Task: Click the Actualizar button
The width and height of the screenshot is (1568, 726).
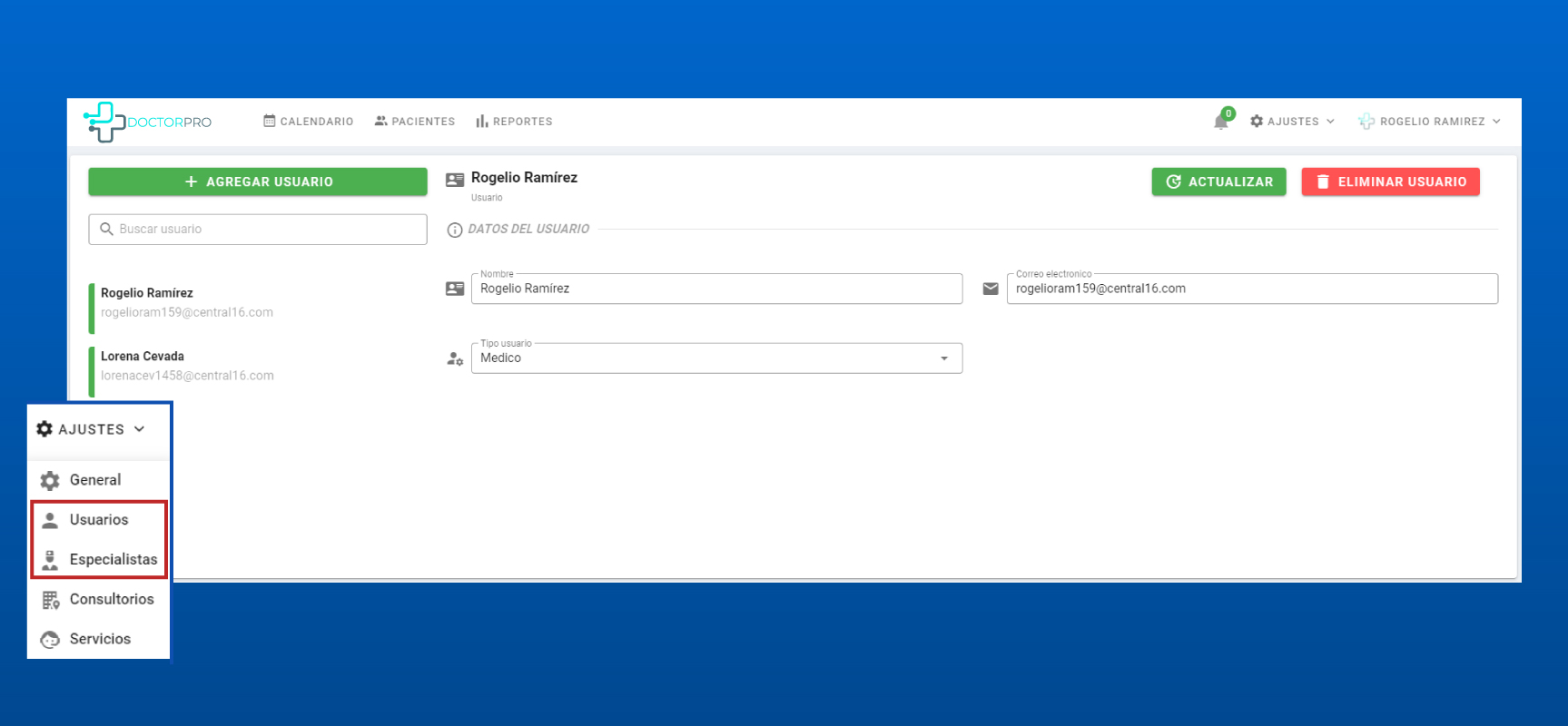Action: 1218,181
